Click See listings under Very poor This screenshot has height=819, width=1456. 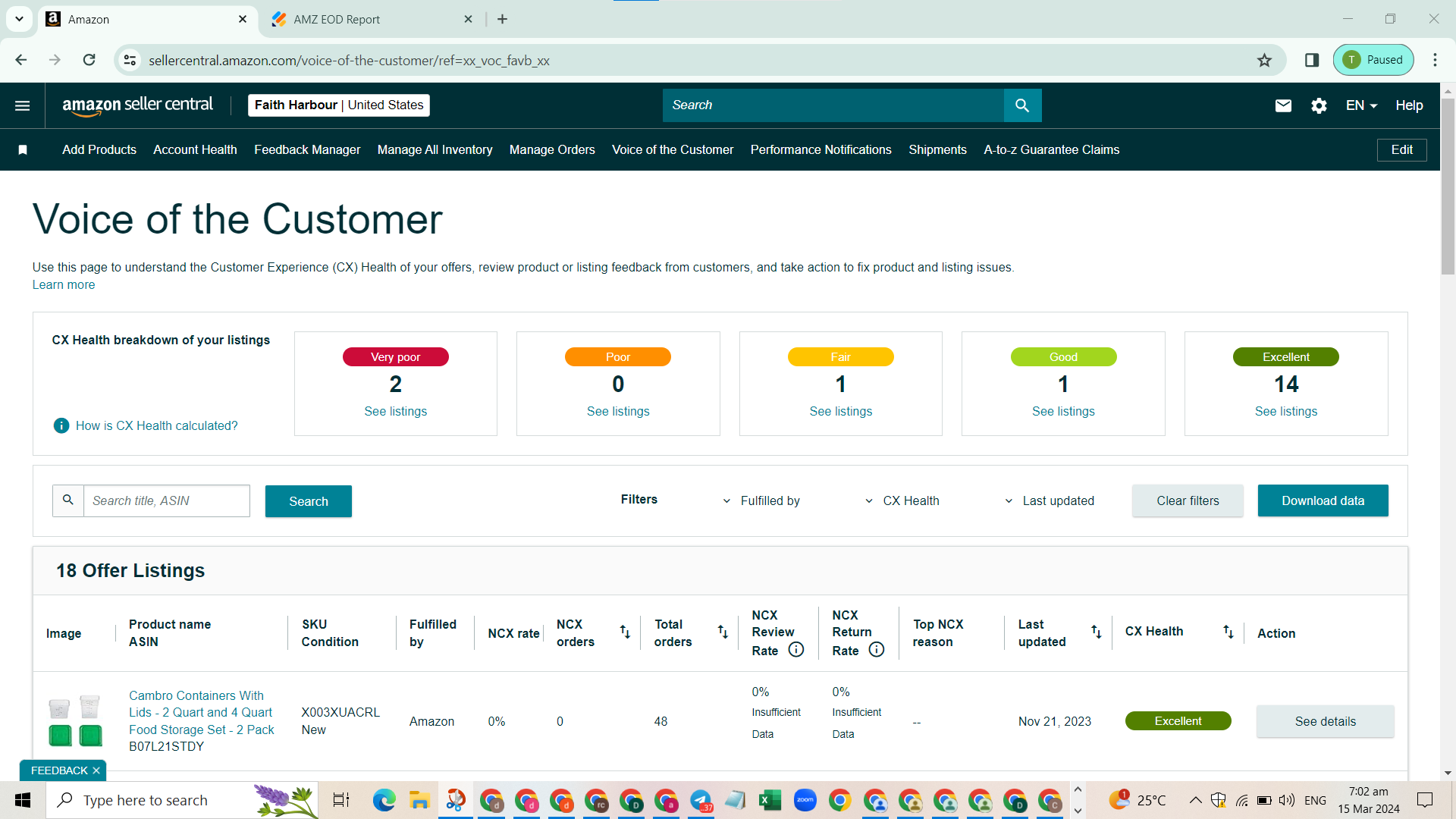click(396, 412)
